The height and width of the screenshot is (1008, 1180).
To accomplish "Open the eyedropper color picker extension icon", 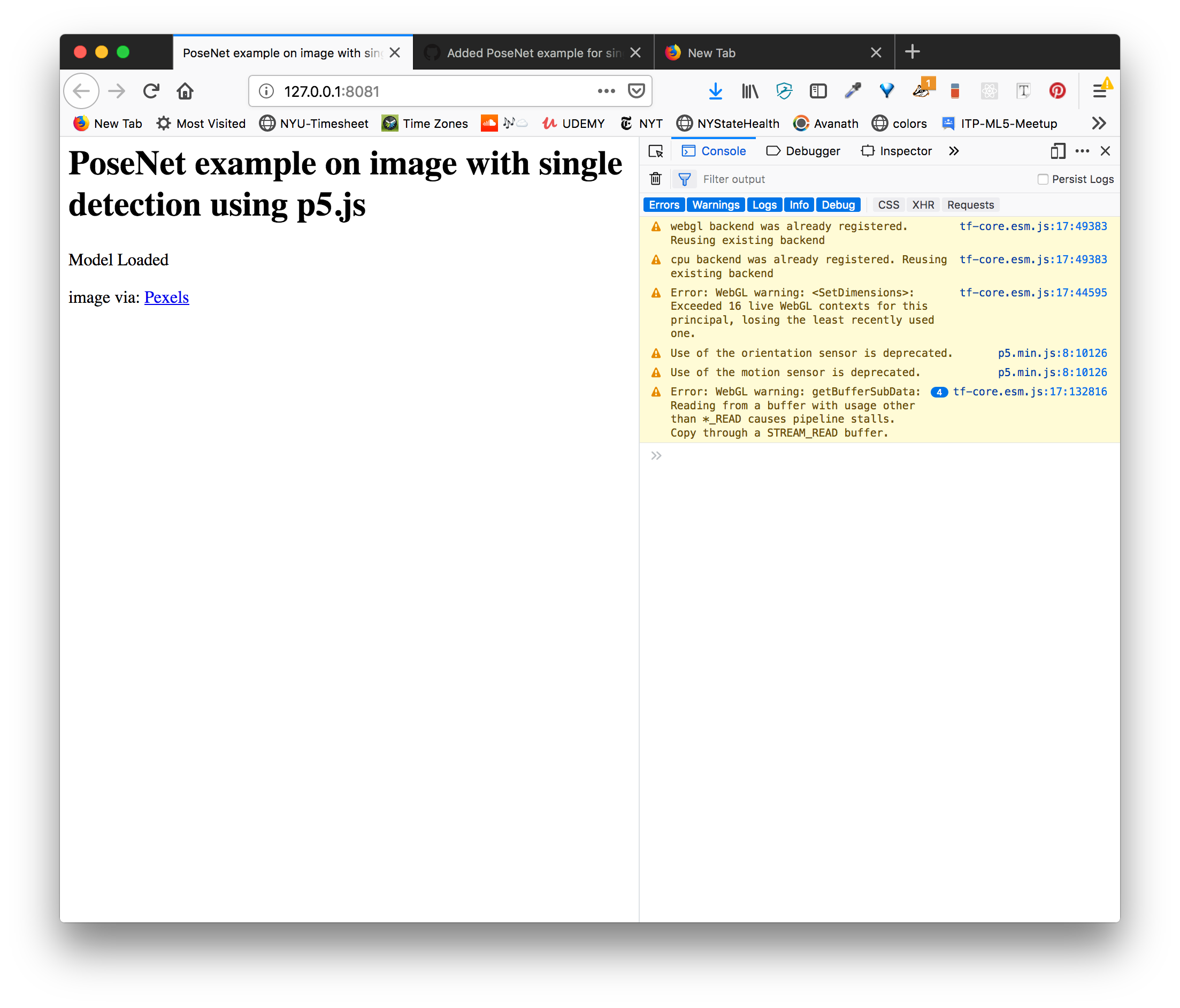I will [x=853, y=90].
